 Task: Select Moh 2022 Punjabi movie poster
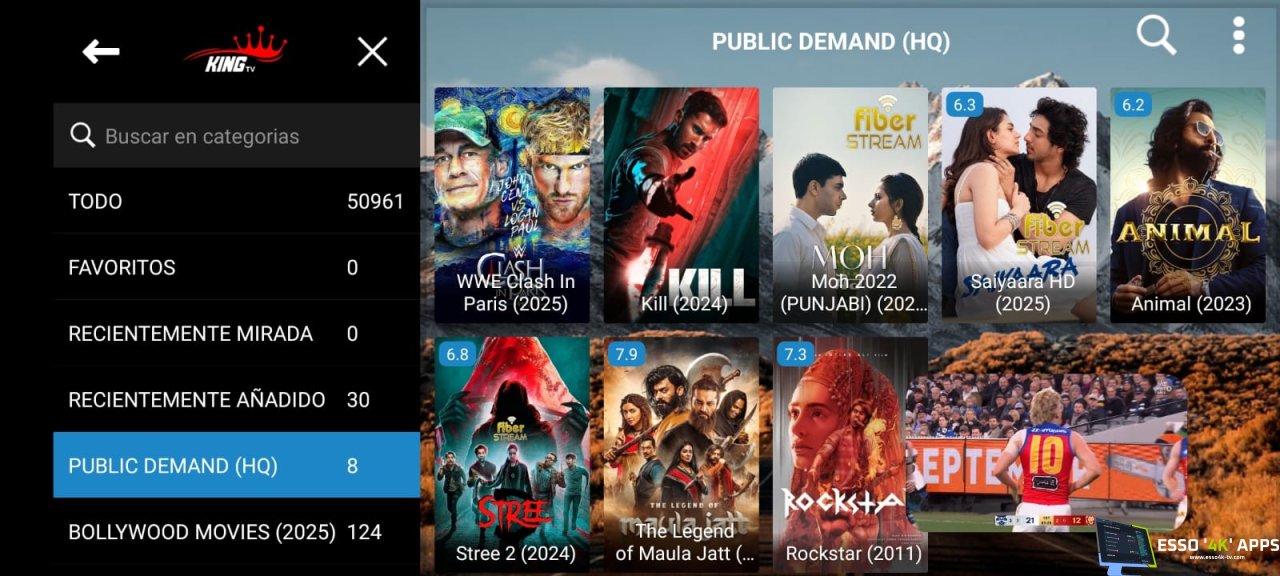tap(850, 205)
